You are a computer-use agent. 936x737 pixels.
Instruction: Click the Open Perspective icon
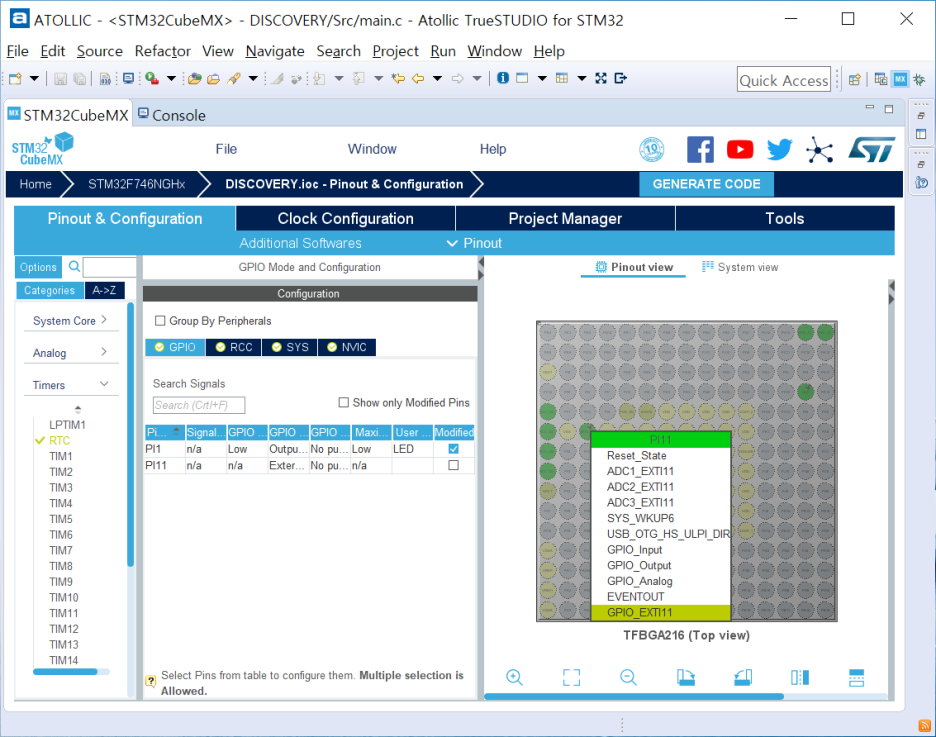(x=855, y=79)
